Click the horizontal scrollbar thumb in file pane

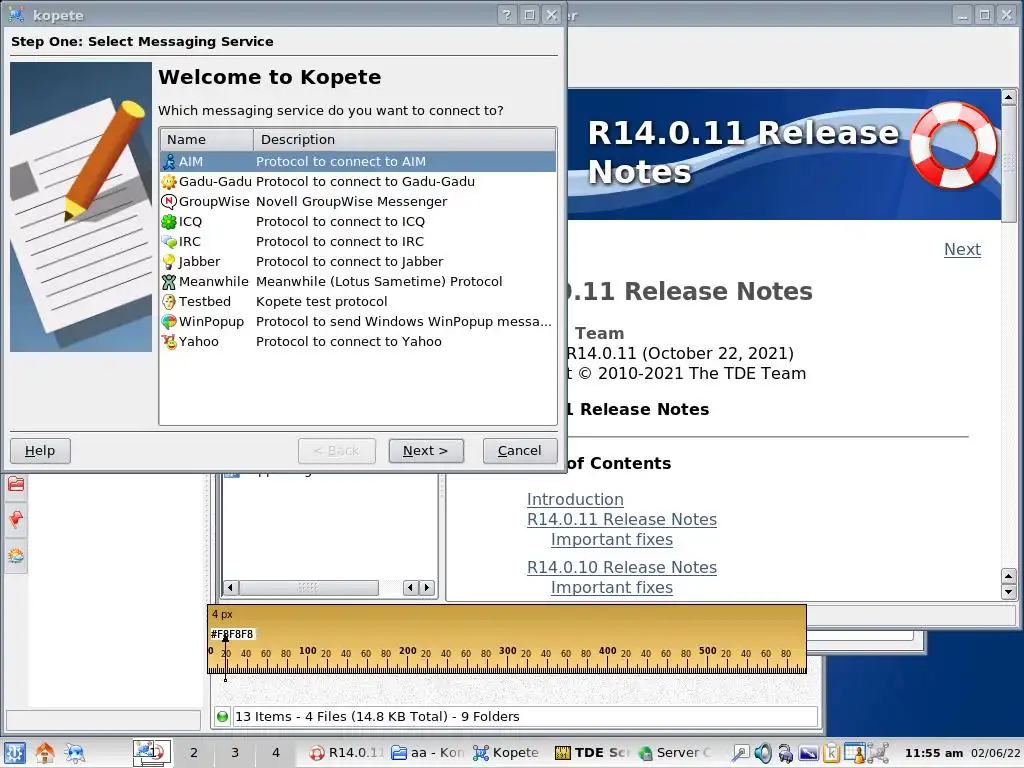point(308,588)
